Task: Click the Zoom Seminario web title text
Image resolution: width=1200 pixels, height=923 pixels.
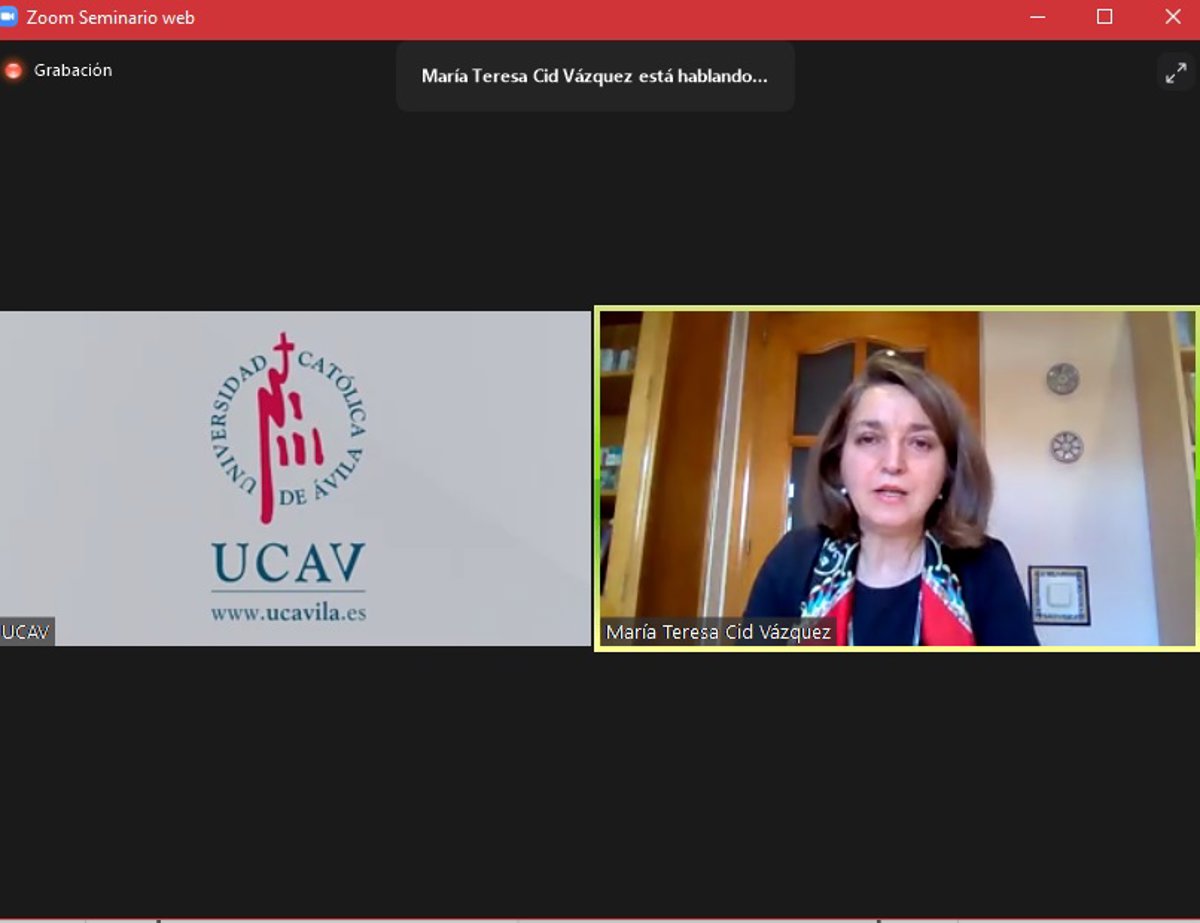Action: (110, 18)
